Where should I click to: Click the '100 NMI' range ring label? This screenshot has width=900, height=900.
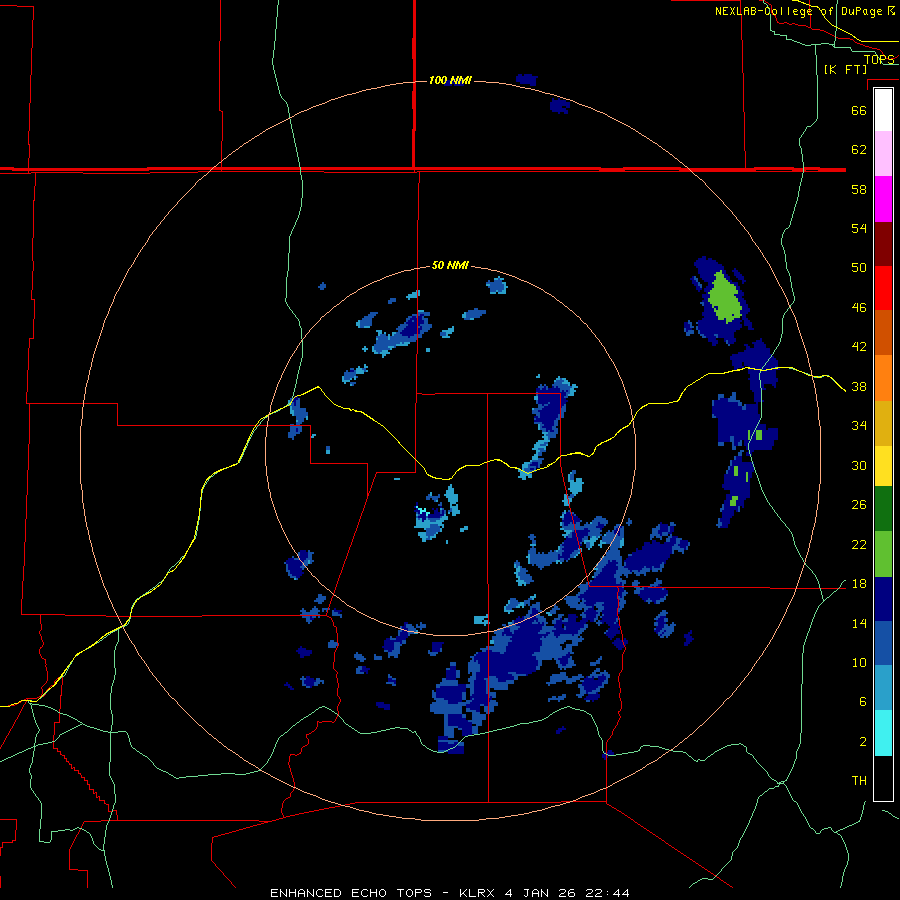click(450, 80)
